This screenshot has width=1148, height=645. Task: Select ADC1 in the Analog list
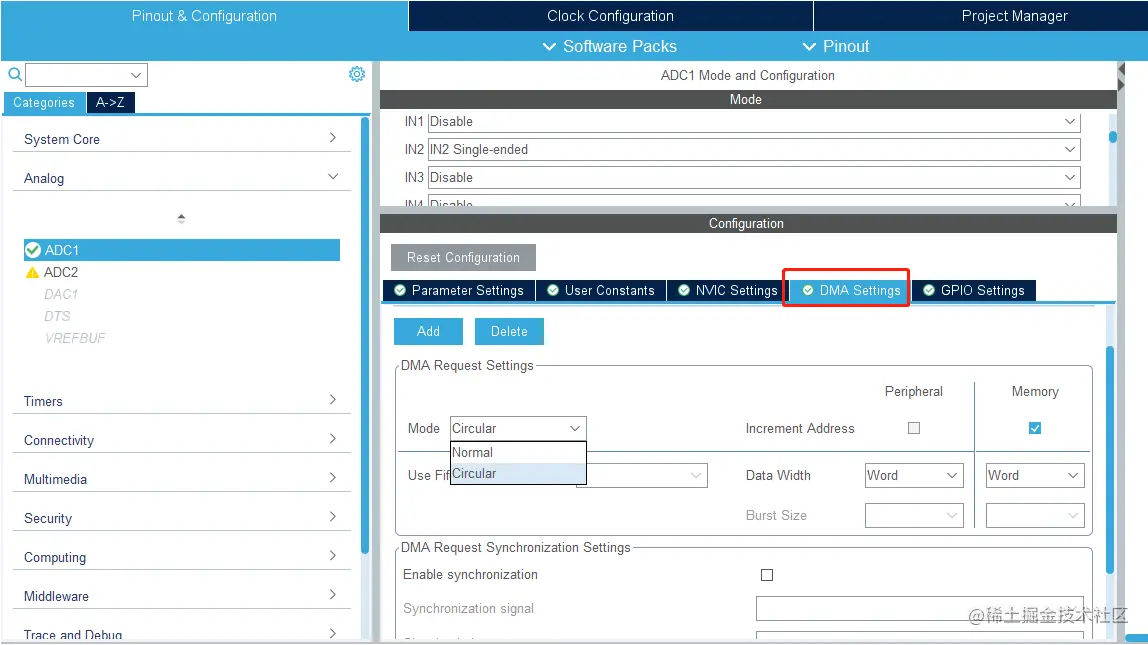coord(182,250)
